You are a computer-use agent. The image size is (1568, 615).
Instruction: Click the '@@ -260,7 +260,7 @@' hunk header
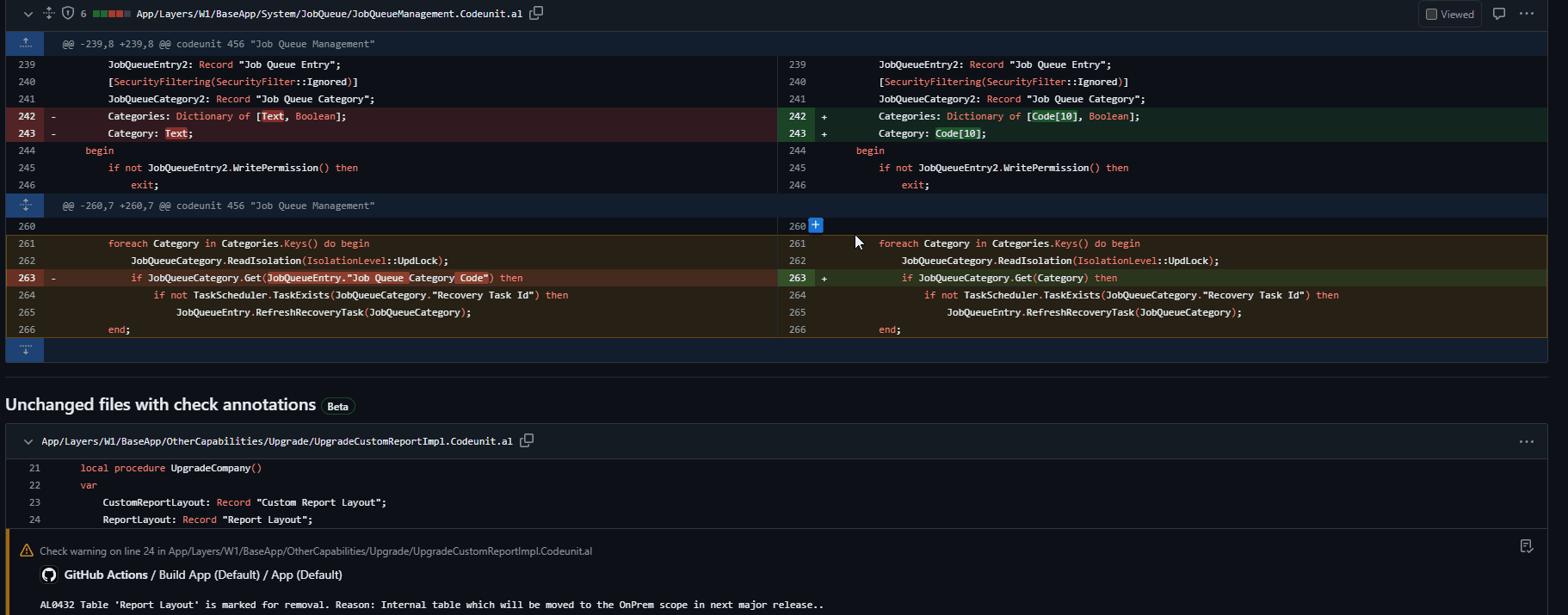point(219,206)
